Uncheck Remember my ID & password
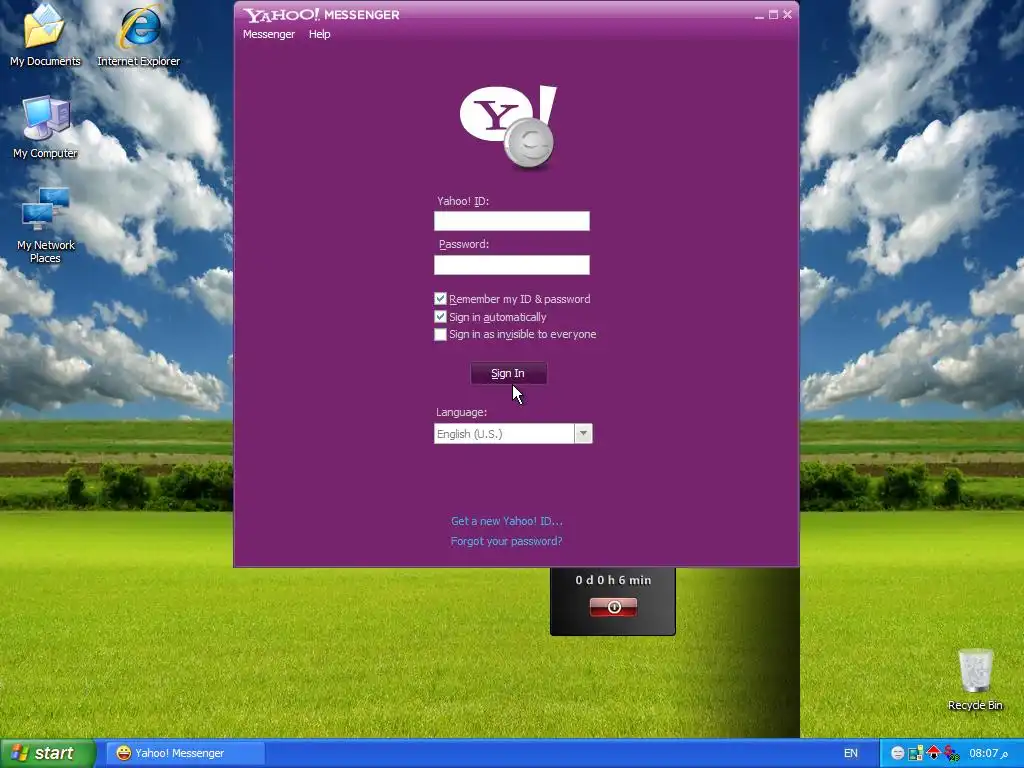This screenshot has height=768, width=1024. [x=440, y=298]
